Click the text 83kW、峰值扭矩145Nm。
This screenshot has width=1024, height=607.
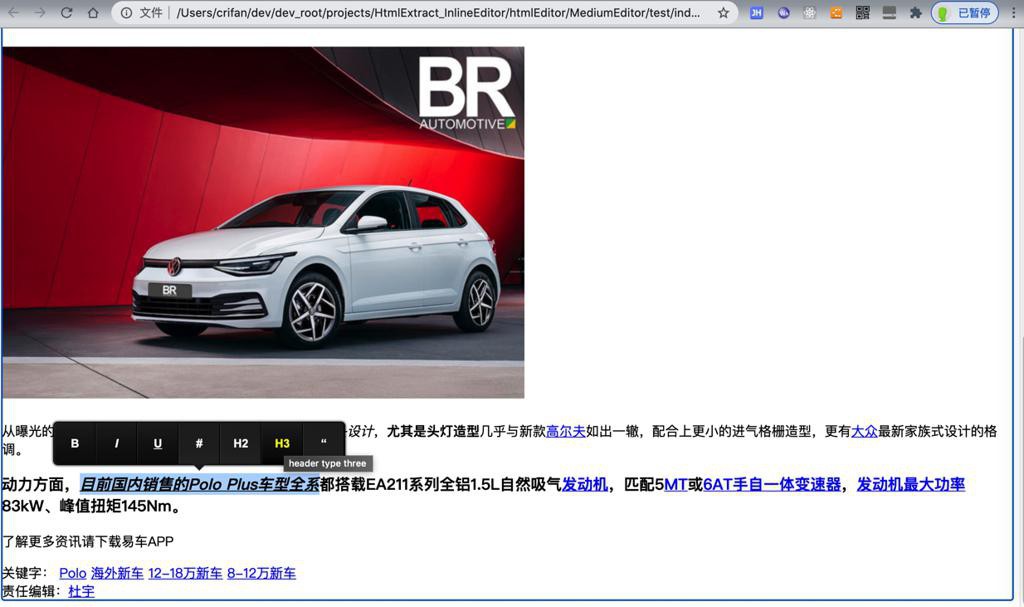tap(91, 506)
